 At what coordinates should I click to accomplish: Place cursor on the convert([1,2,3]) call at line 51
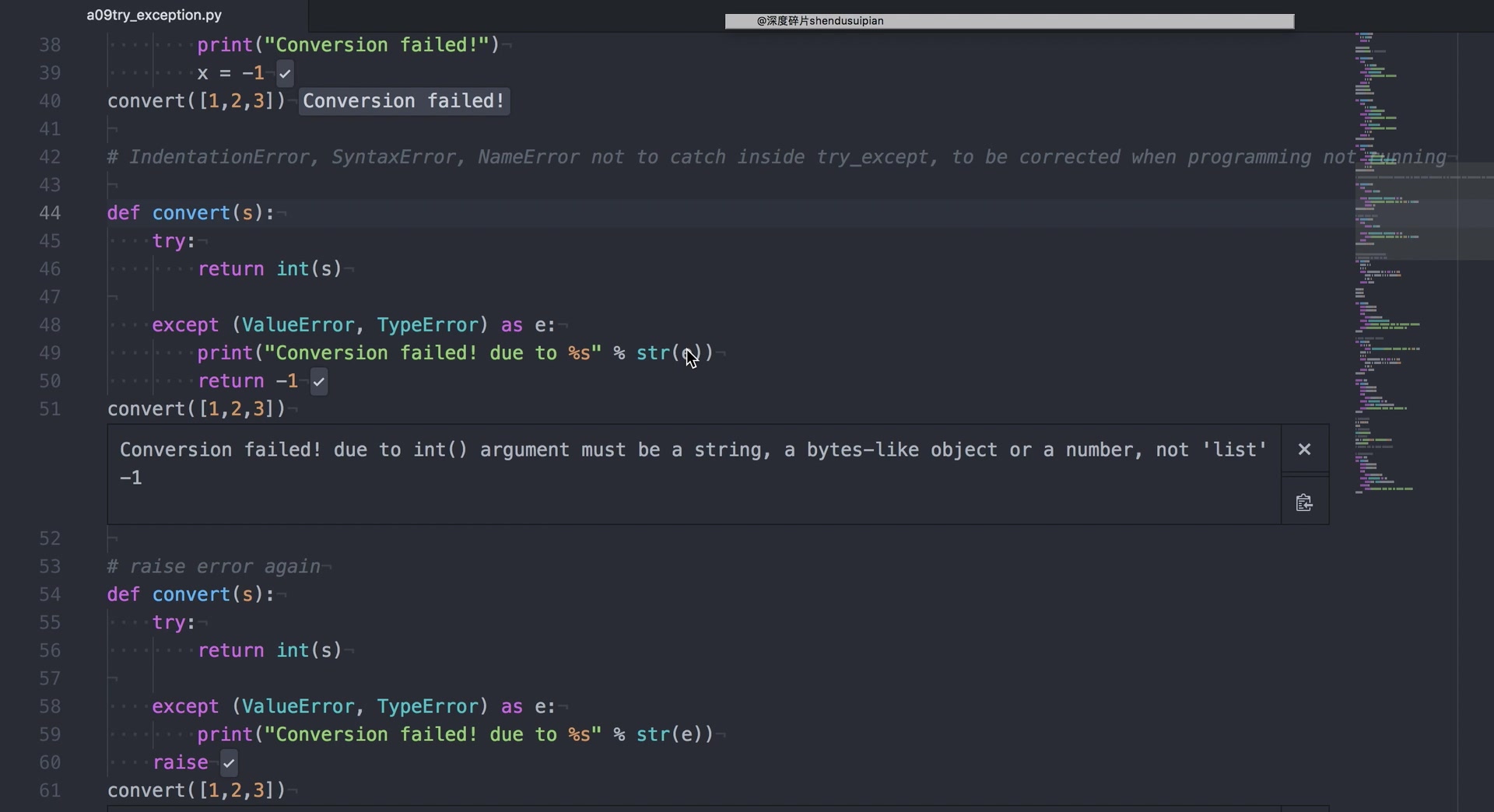pyautogui.click(x=196, y=409)
